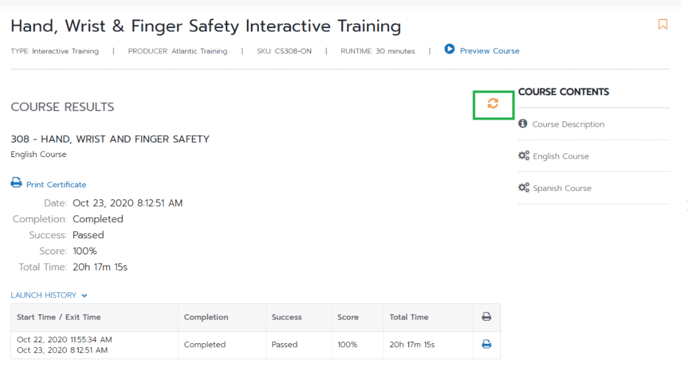Viewport: 688px width, 381px height.
Task: Click the Type: Interactive Training text
Action: [55, 51]
